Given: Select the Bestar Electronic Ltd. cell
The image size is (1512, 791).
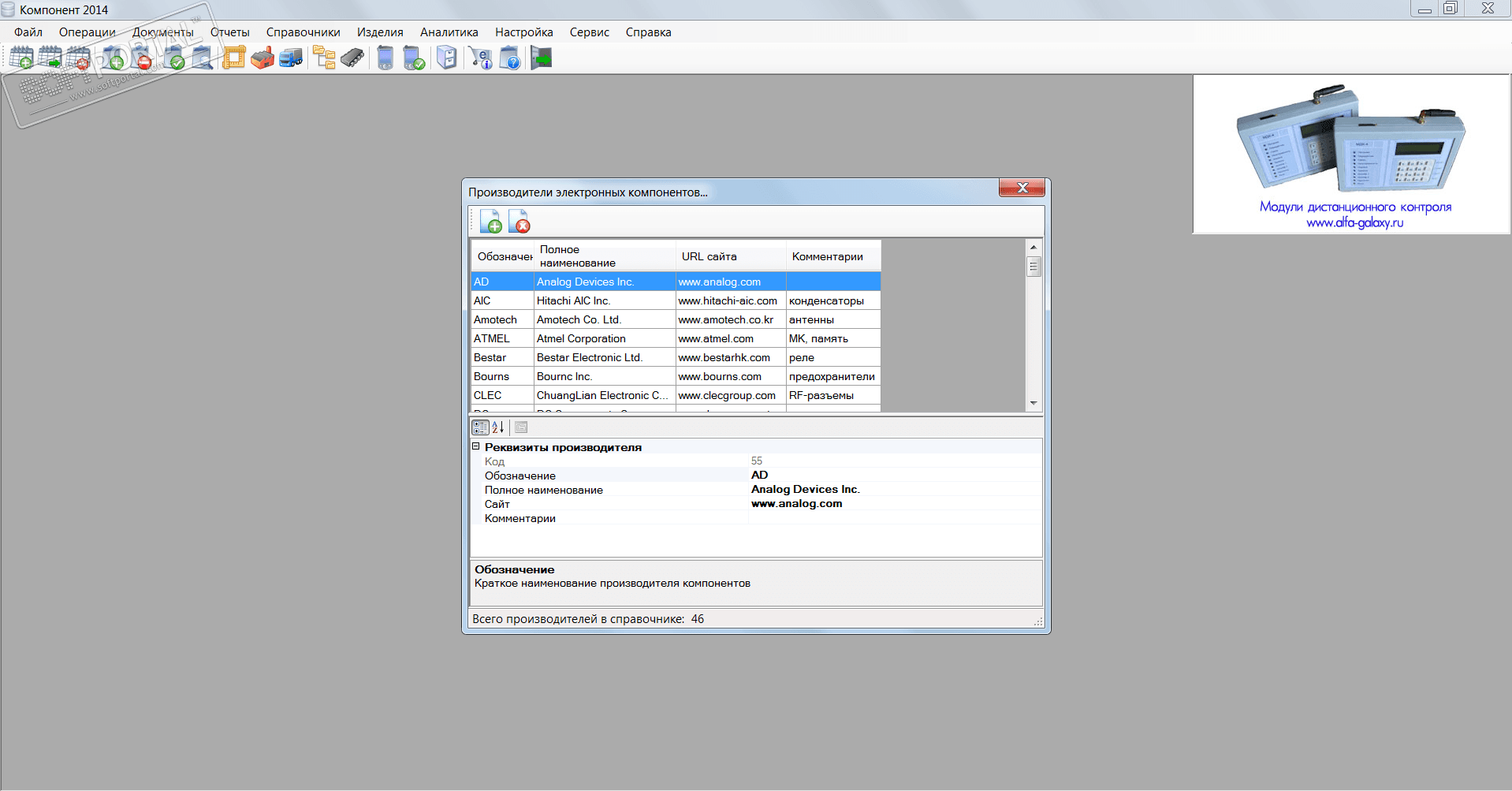Looking at the screenshot, I should point(605,357).
